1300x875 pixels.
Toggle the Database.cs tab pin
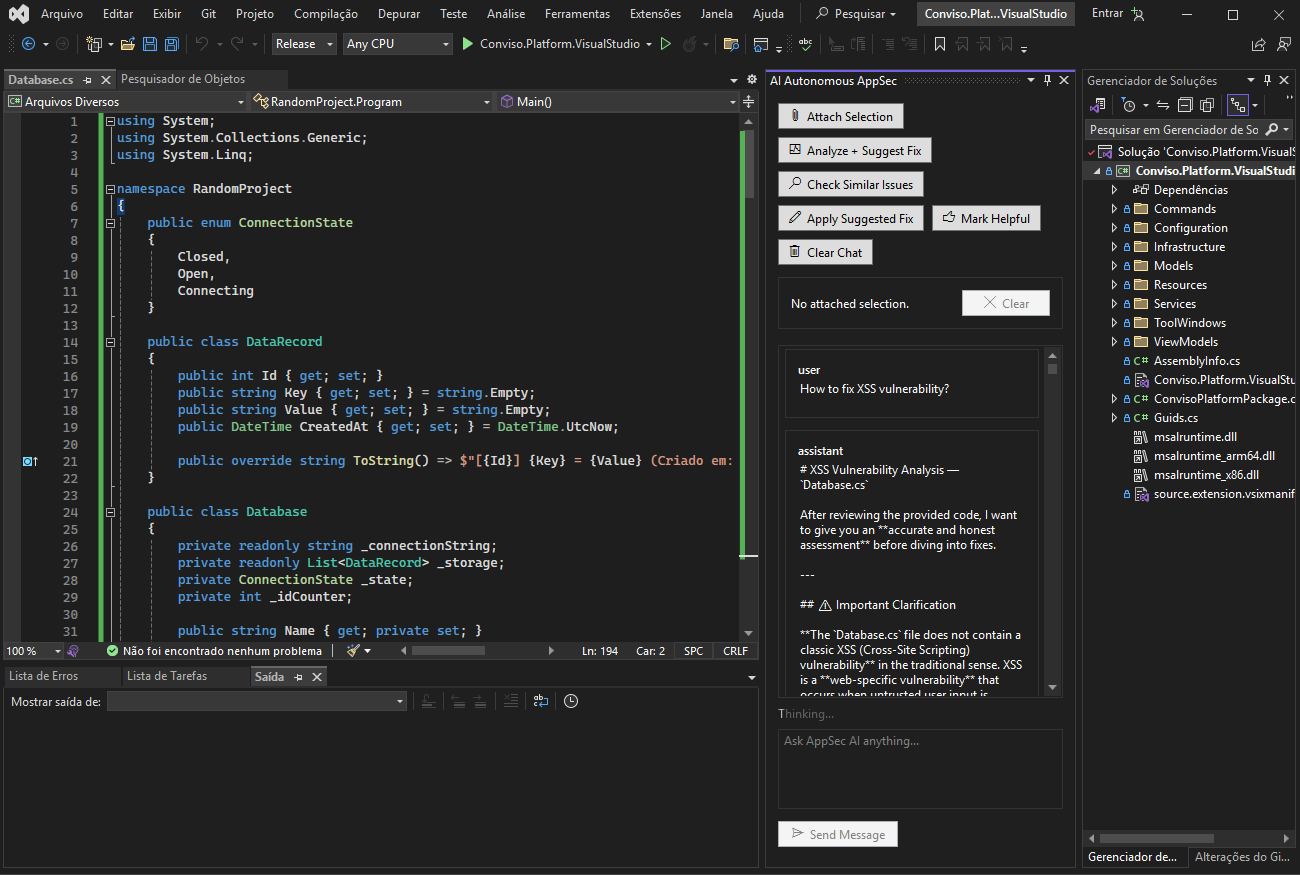click(x=88, y=80)
